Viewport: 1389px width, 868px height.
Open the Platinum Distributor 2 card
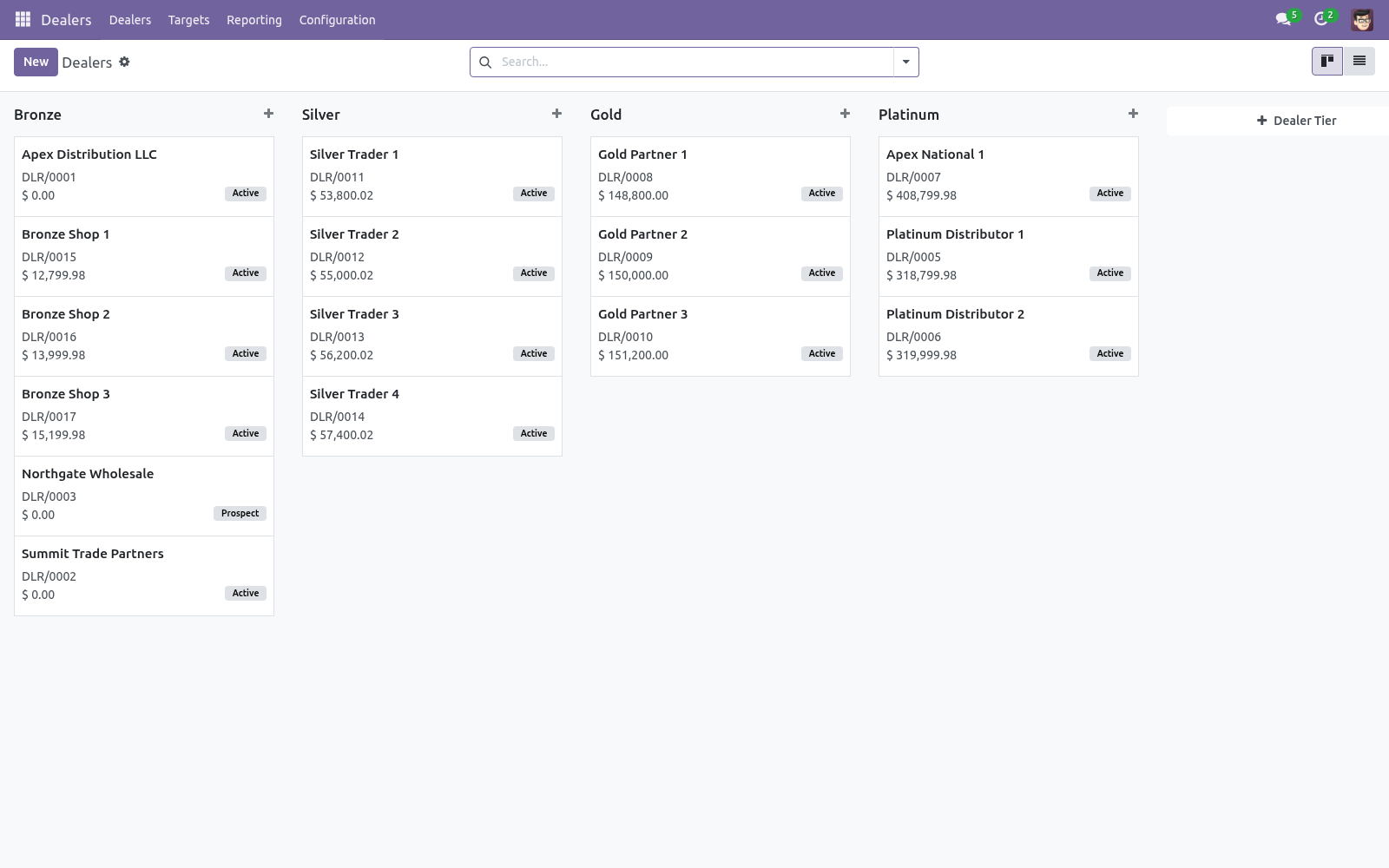[x=1009, y=336]
